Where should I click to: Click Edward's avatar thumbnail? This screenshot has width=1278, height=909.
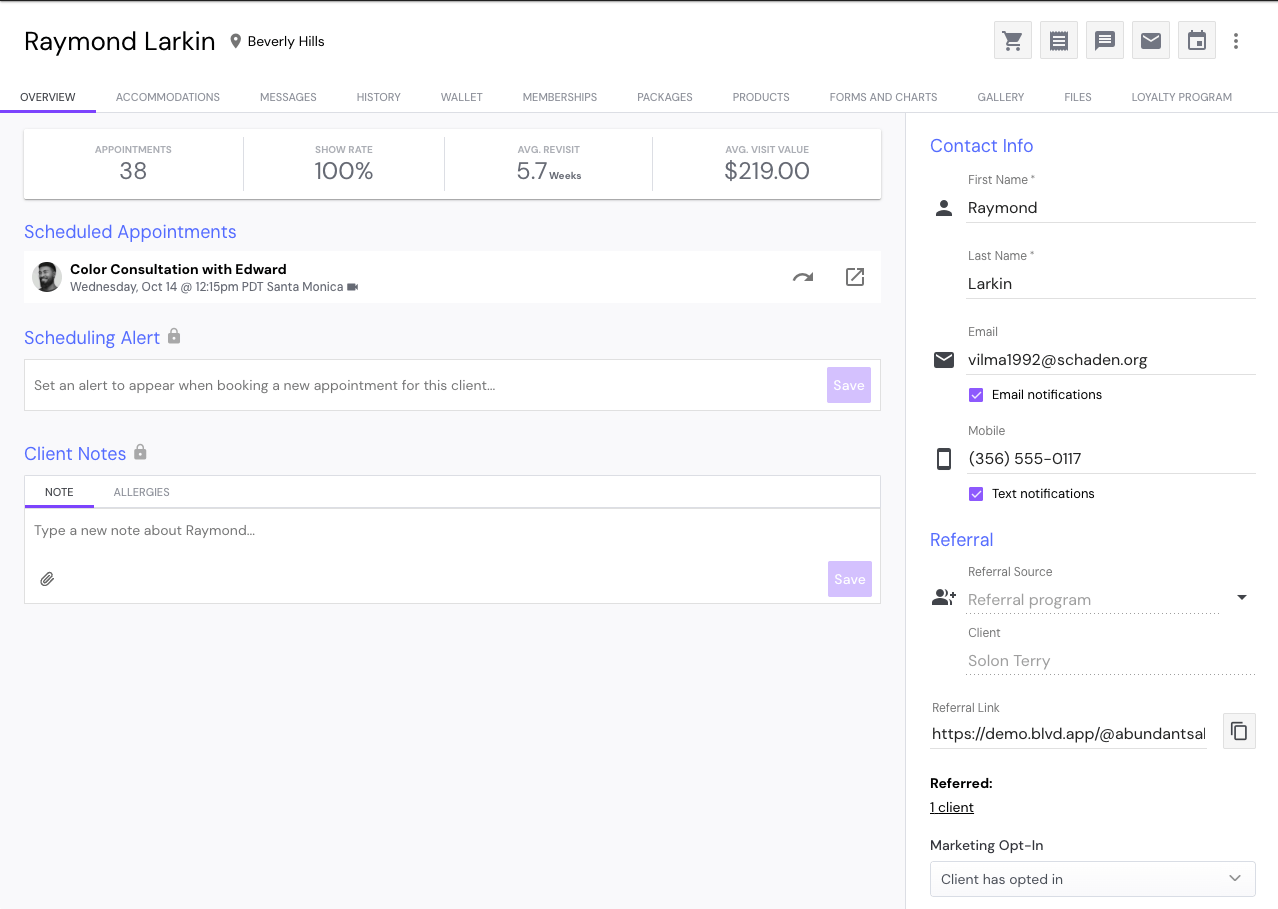pos(47,277)
